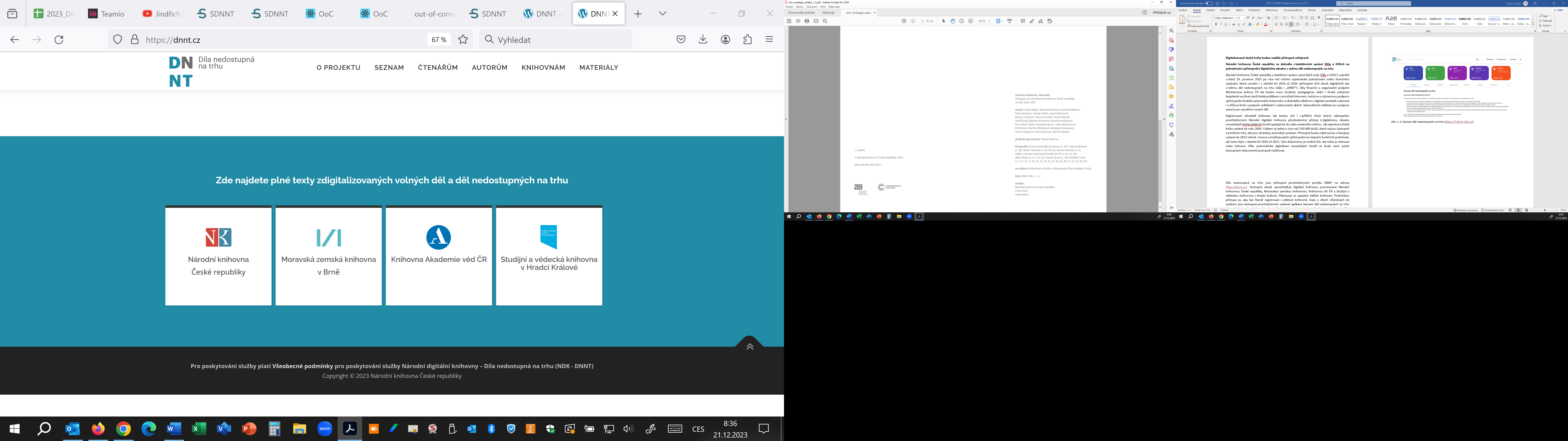The width and height of the screenshot is (1568, 441).
Task: Open a new Firefox tab with plus
Action: point(638,13)
